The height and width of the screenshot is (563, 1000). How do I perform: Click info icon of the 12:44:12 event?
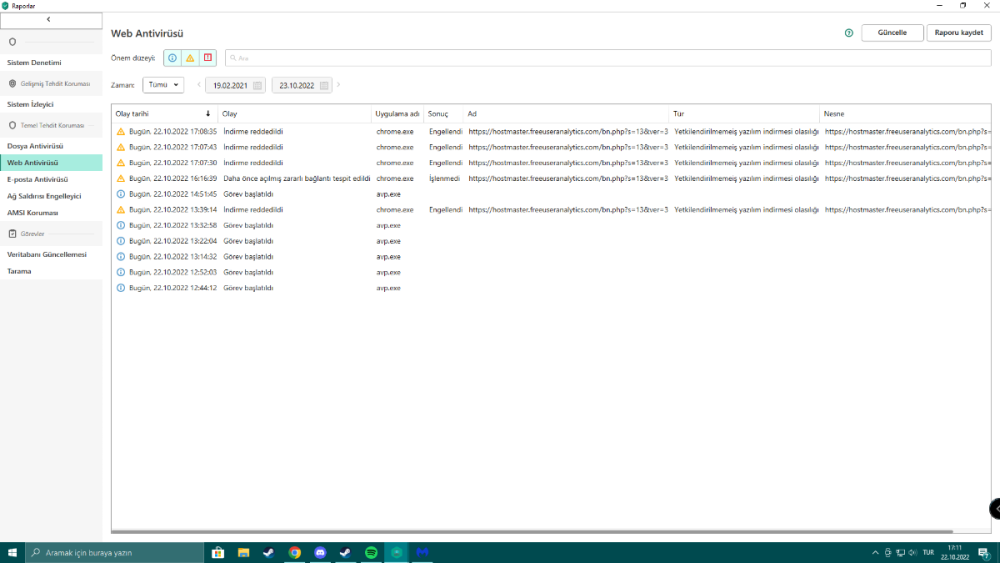(x=121, y=288)
